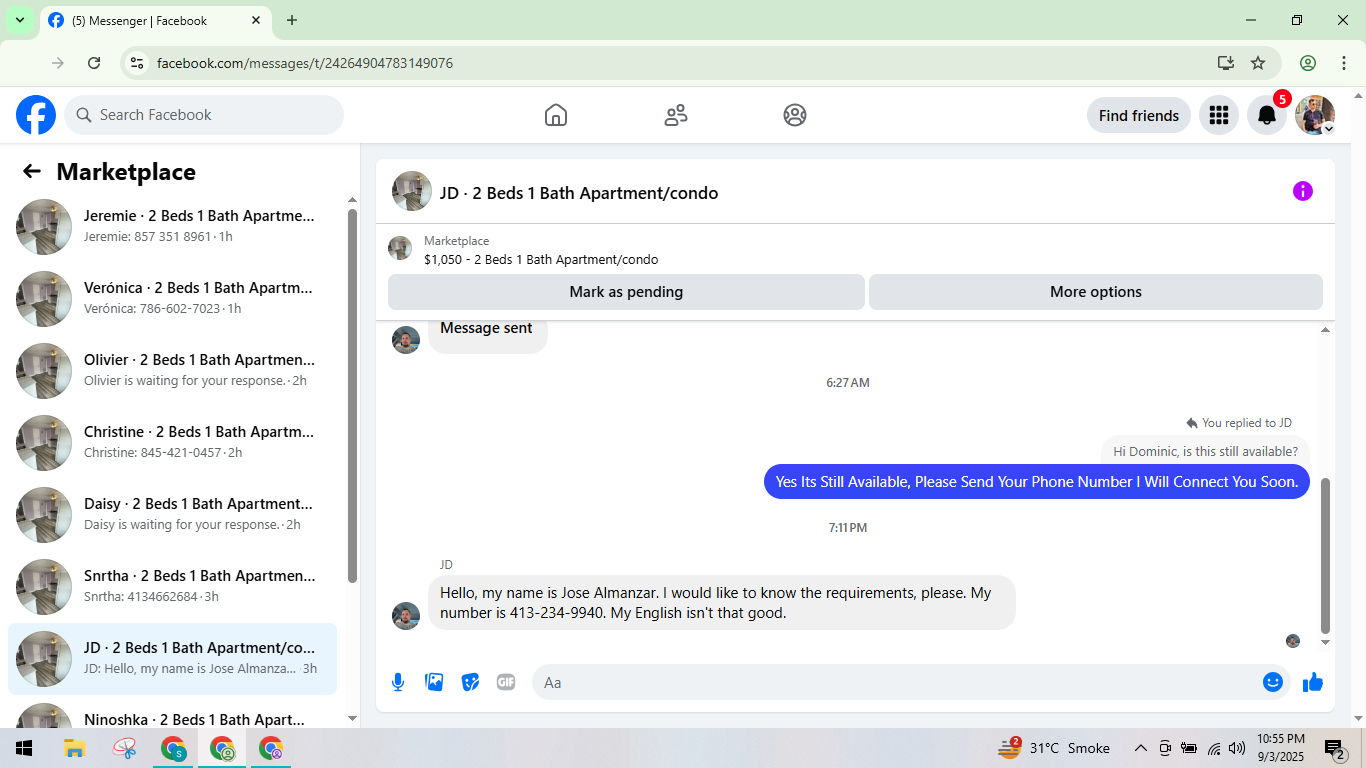View site information icon in address bar

click(138, 63)
